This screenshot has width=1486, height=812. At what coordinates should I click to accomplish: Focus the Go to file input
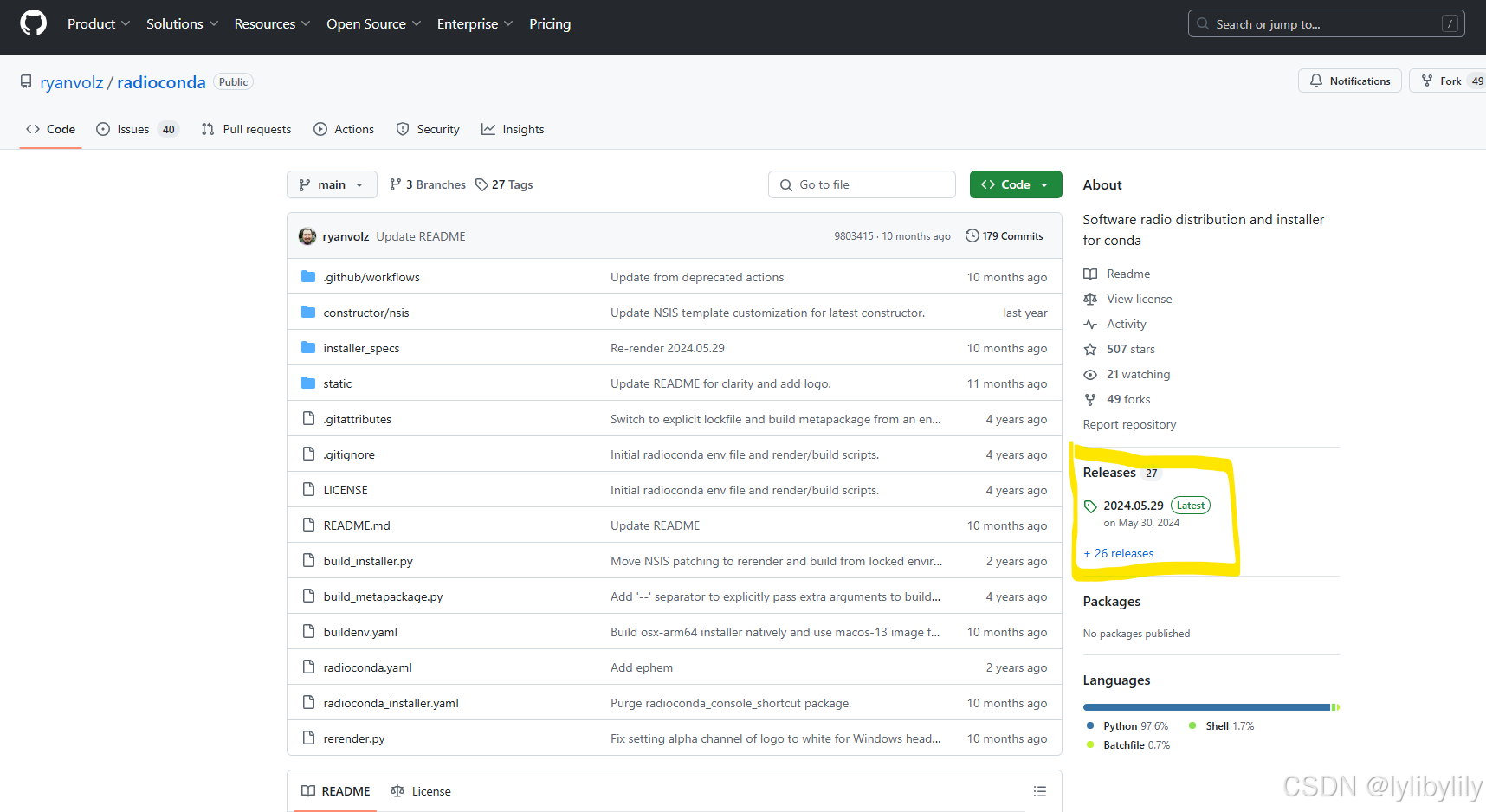point(862,184)
